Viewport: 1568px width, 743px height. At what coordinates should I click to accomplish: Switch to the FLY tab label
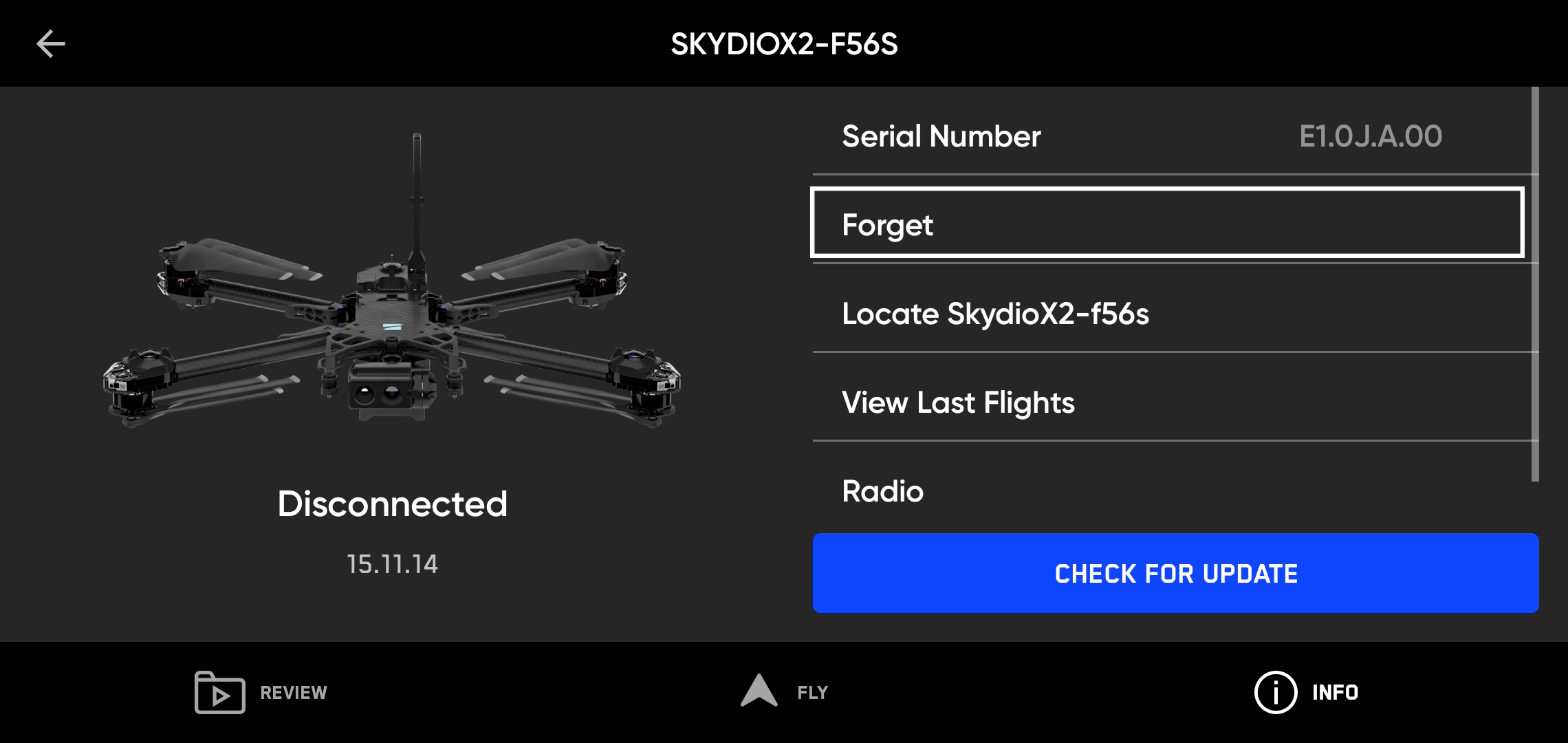click(812, 693)
